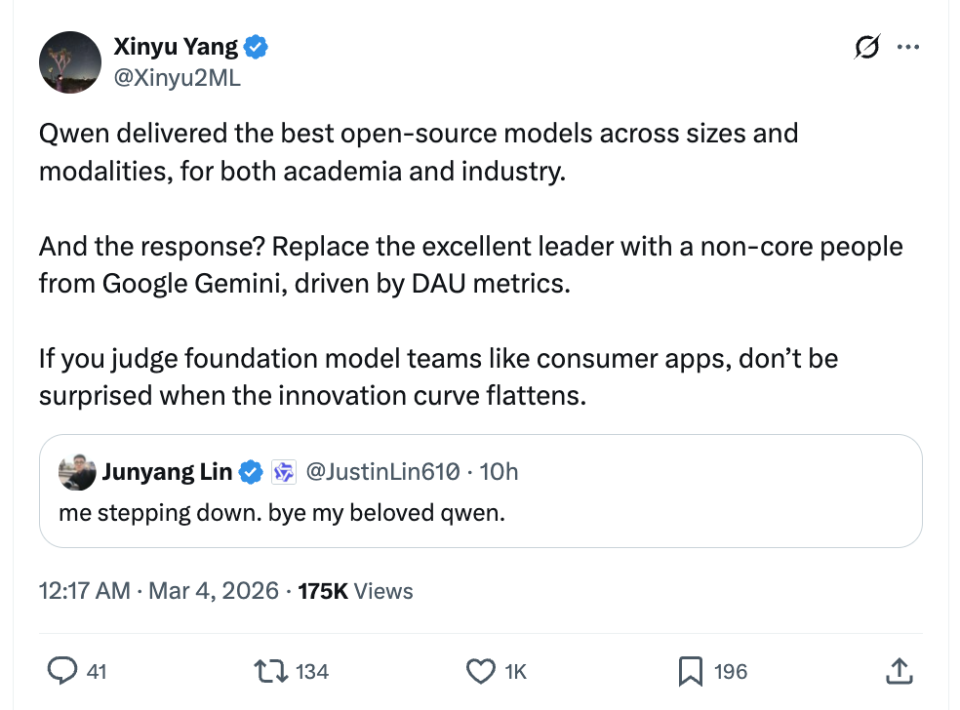960x710 pixels.
Task: Open the @JustinLin610 handle
Action: [383, 472]
